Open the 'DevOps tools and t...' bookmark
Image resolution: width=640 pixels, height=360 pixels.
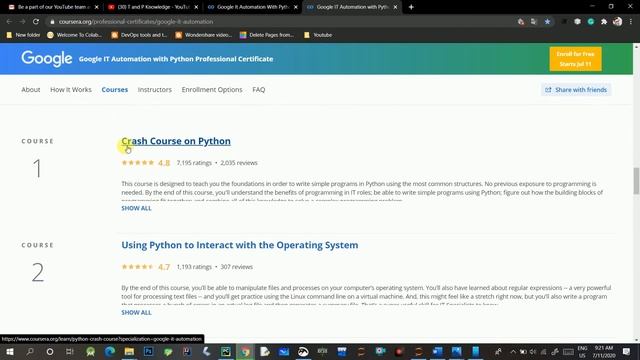click(139, 35)
